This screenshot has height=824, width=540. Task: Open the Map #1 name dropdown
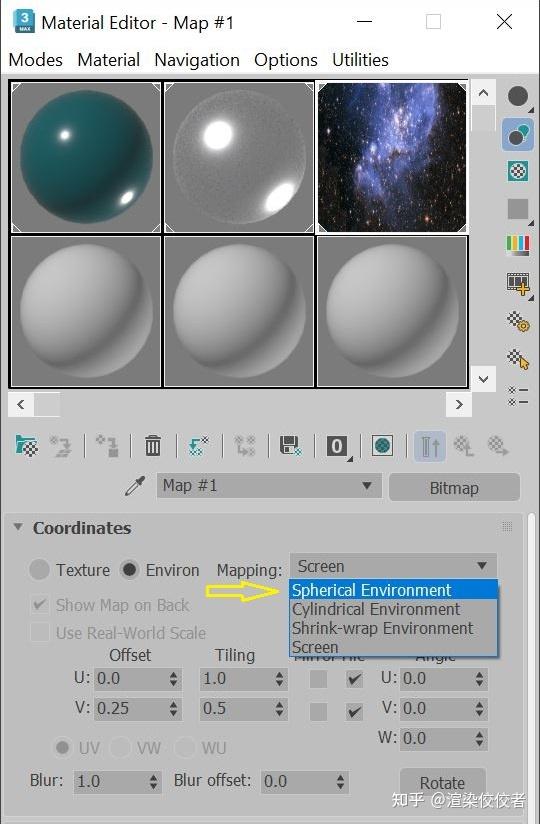269,486
